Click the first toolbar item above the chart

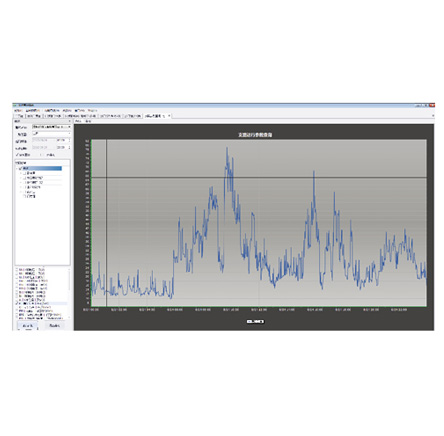tap(78, 121)
